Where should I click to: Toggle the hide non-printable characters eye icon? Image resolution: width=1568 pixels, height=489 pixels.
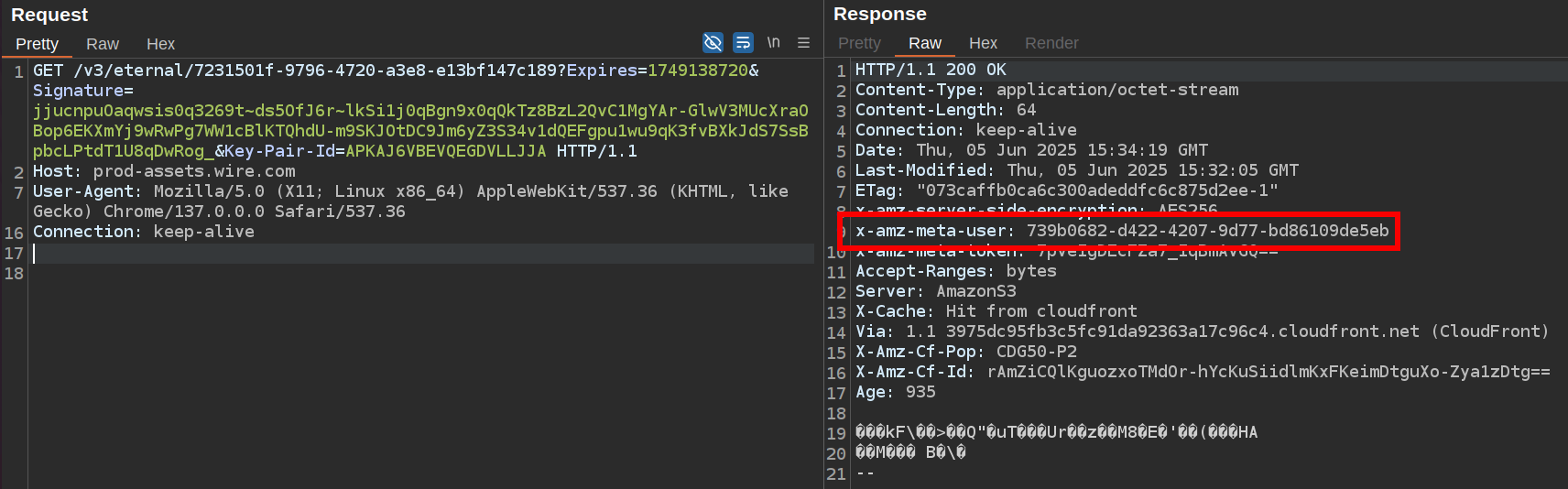[x=713, y=43]
